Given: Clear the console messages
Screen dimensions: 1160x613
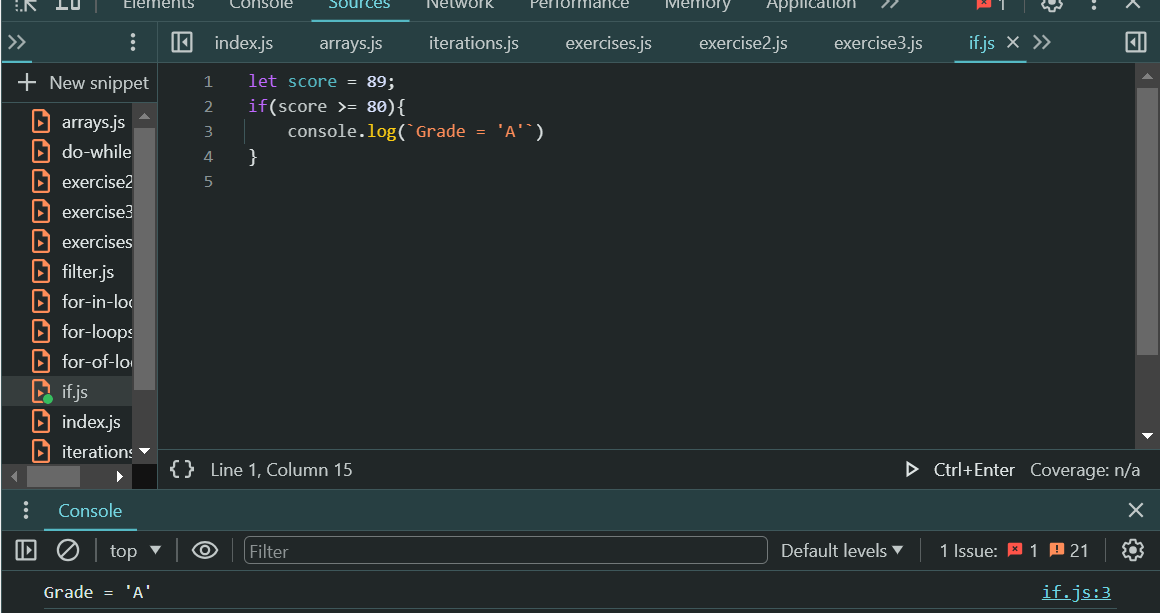Looking at the screenshot, I should point(67,550).
